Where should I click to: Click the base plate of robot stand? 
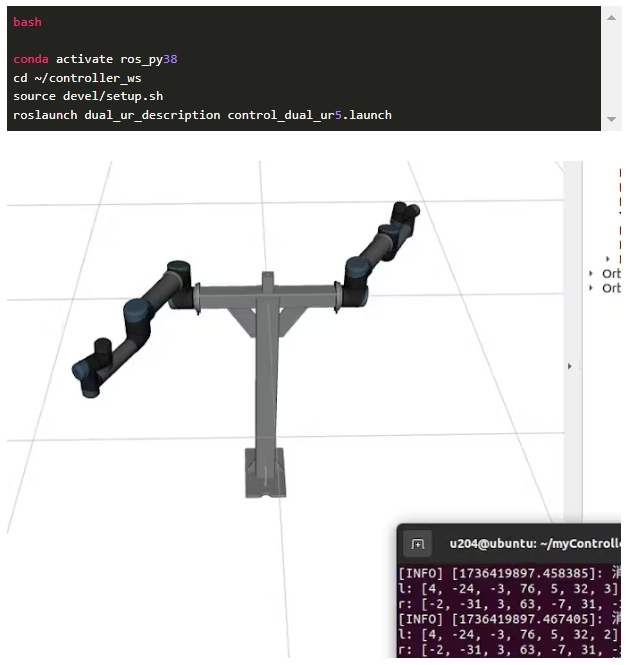(x=266, y=472)
